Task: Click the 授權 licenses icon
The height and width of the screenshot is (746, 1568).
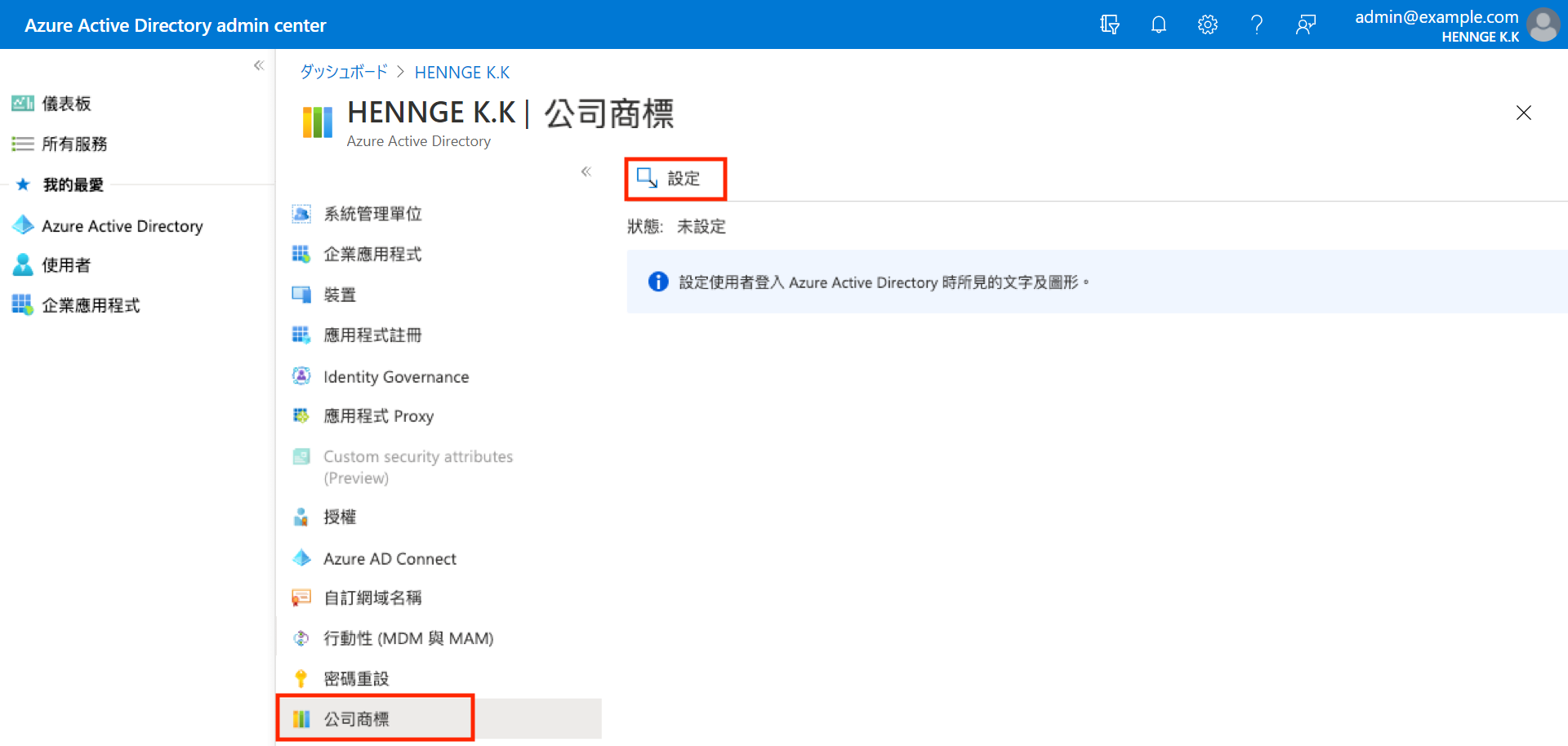Action: (x=301, y=517)
